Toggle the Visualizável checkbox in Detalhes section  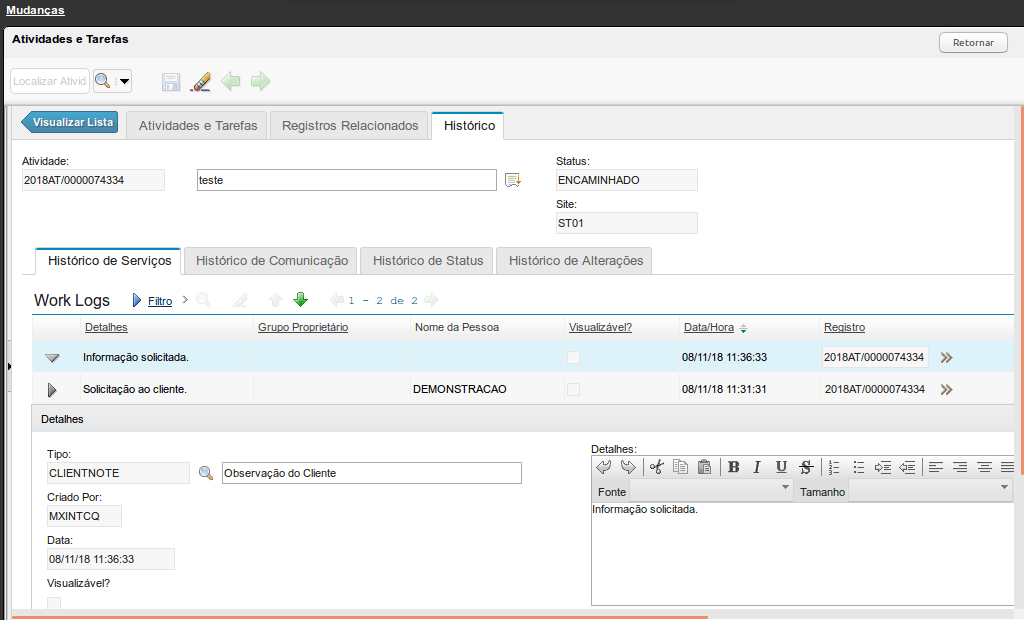54,603
